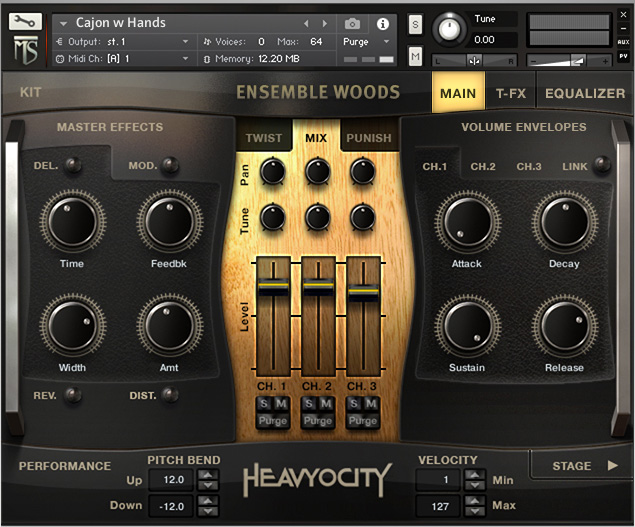Select the MIX tab
This screenshot has height=527, width=635.
coord(316,138)
